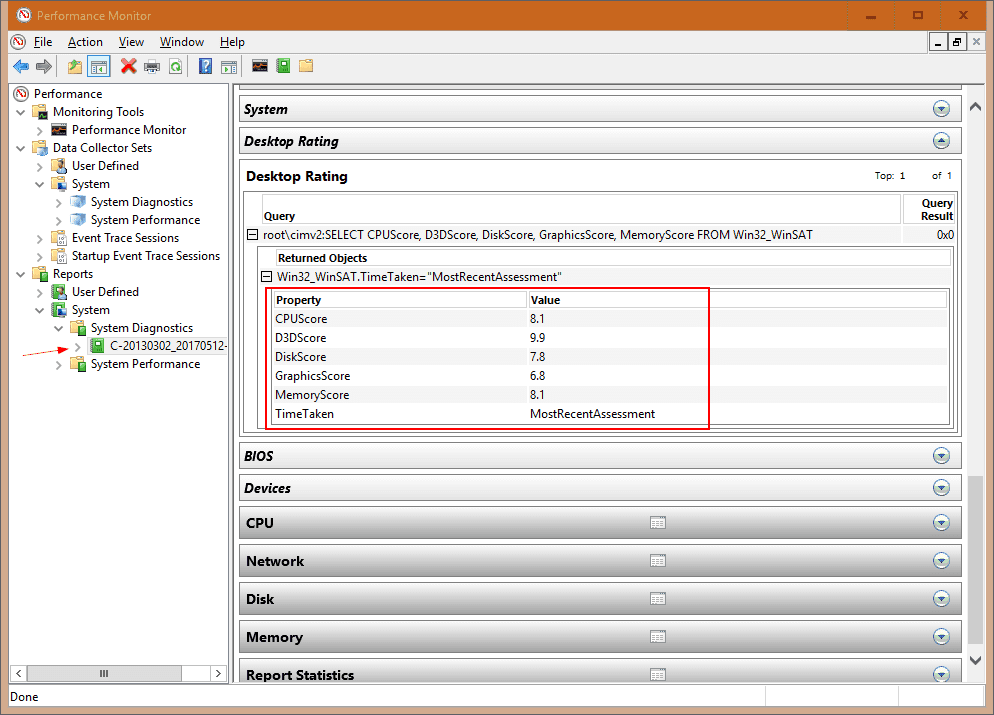Open the Action menu
994x715 pixels.
[85, 42]
